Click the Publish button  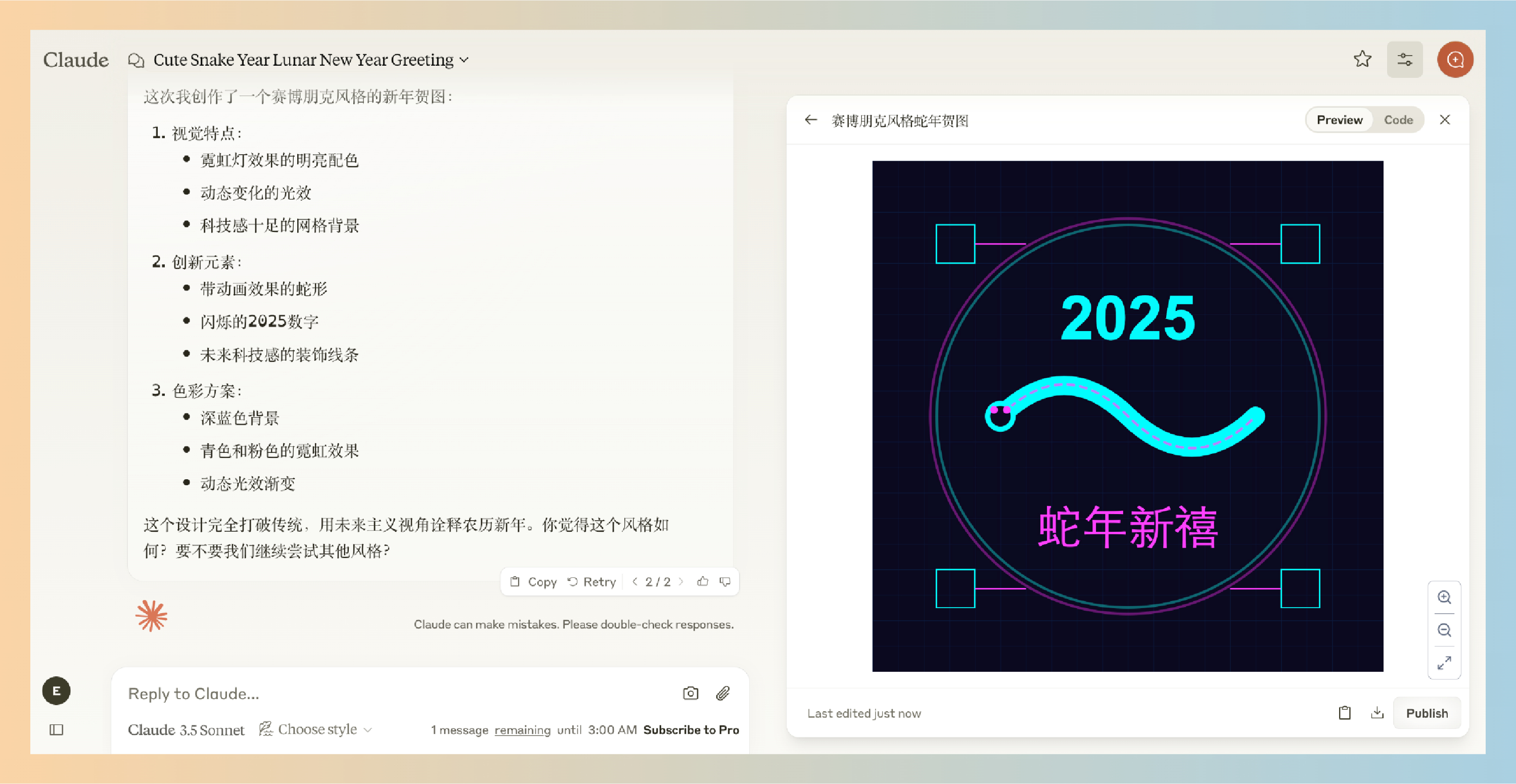pos(1427,713)
